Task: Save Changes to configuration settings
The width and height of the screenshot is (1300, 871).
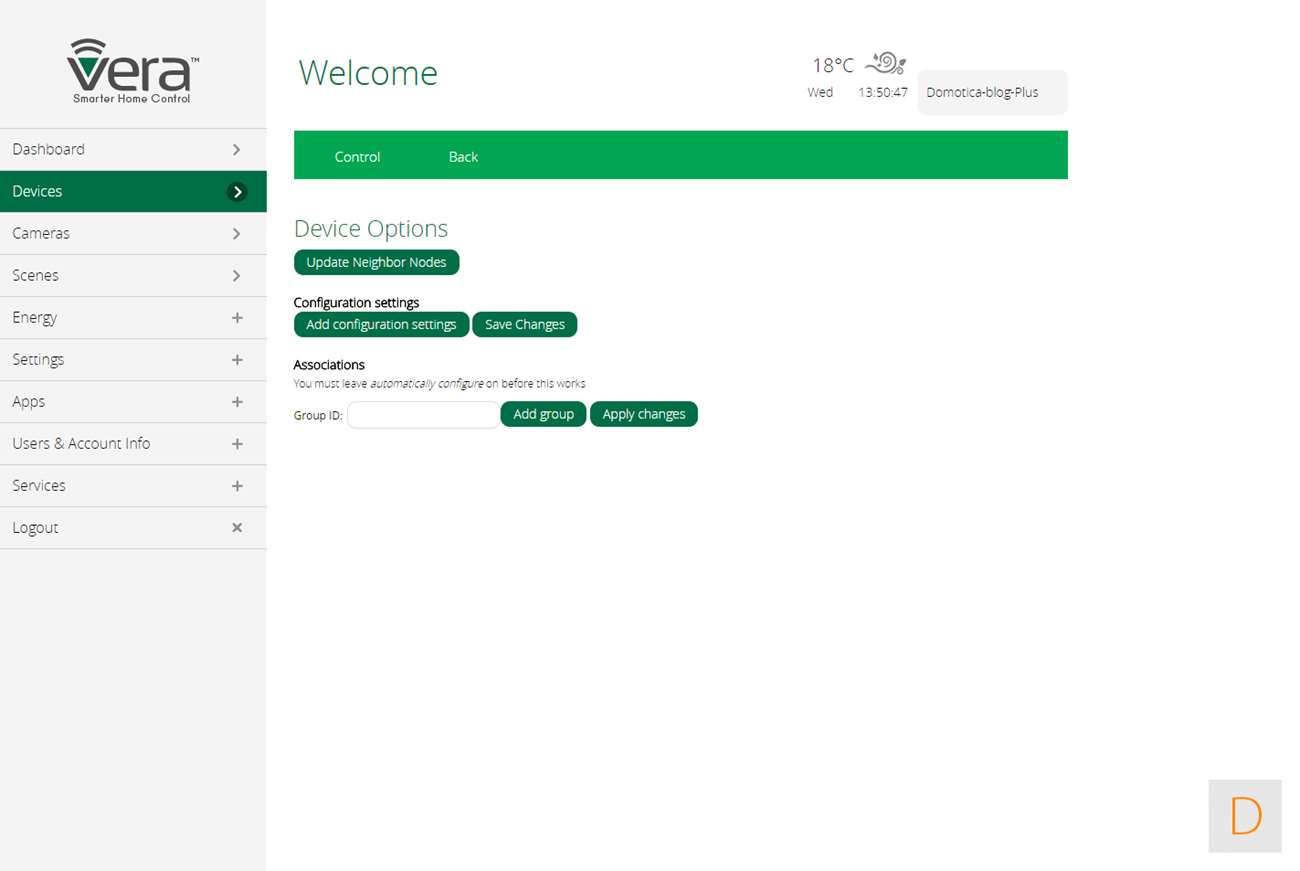Action: 525,325
